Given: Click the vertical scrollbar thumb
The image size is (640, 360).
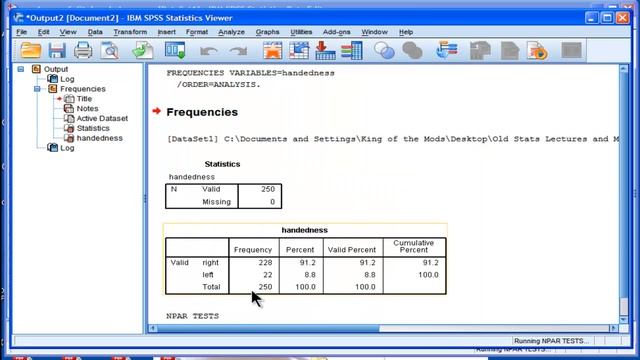Looking at the screenshot, I should point(624,306).
